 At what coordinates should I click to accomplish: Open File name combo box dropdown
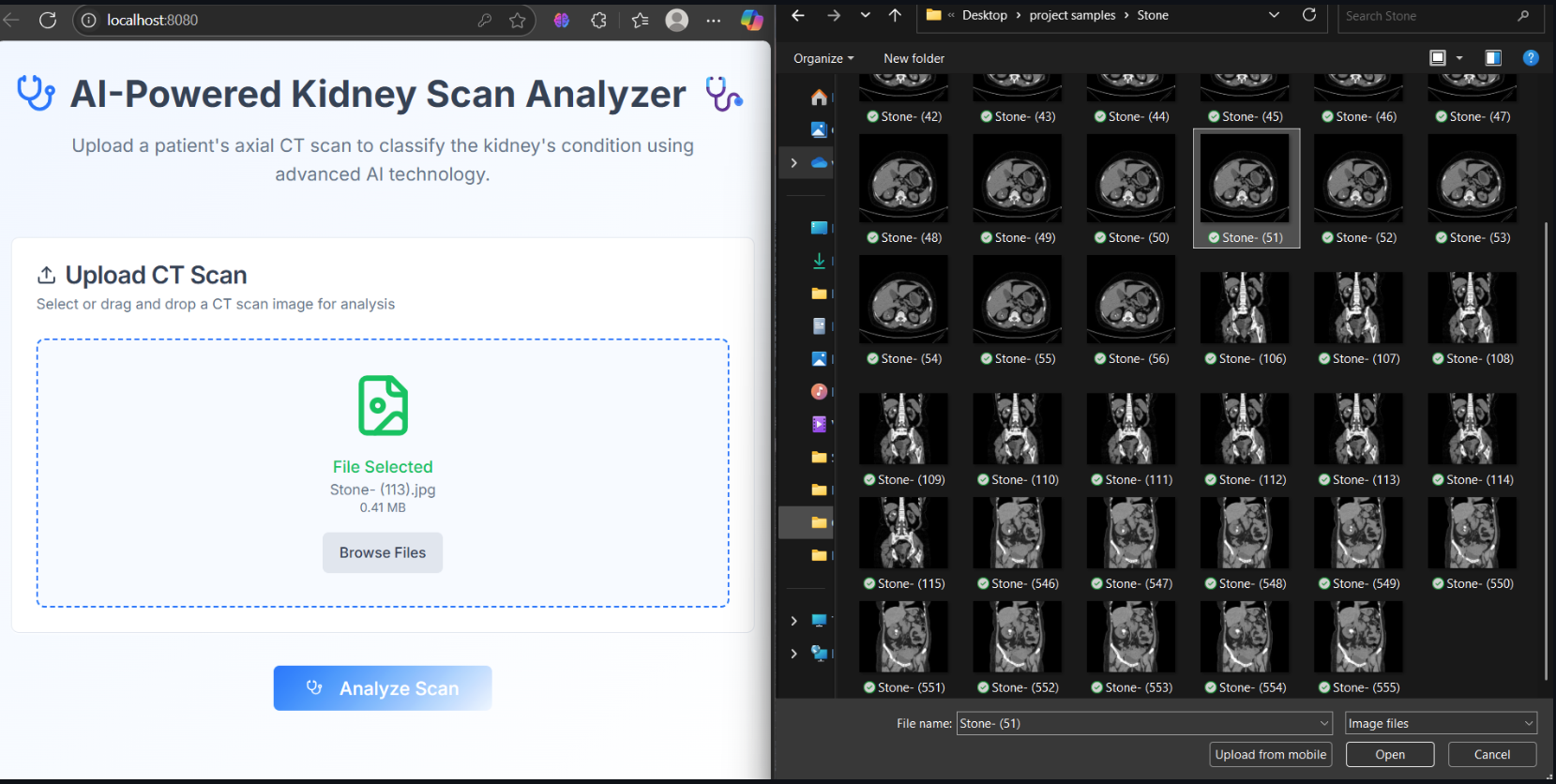1324,723
